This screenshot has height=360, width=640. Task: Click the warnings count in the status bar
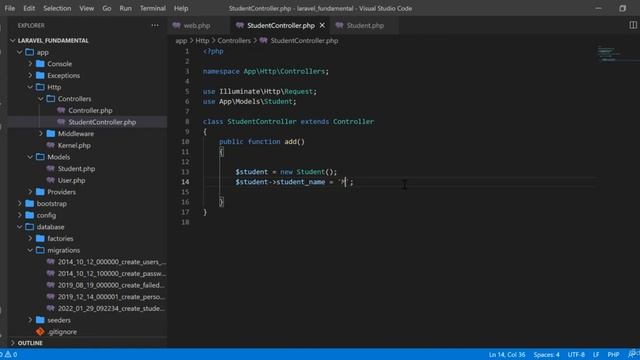(x=11, y=354)
